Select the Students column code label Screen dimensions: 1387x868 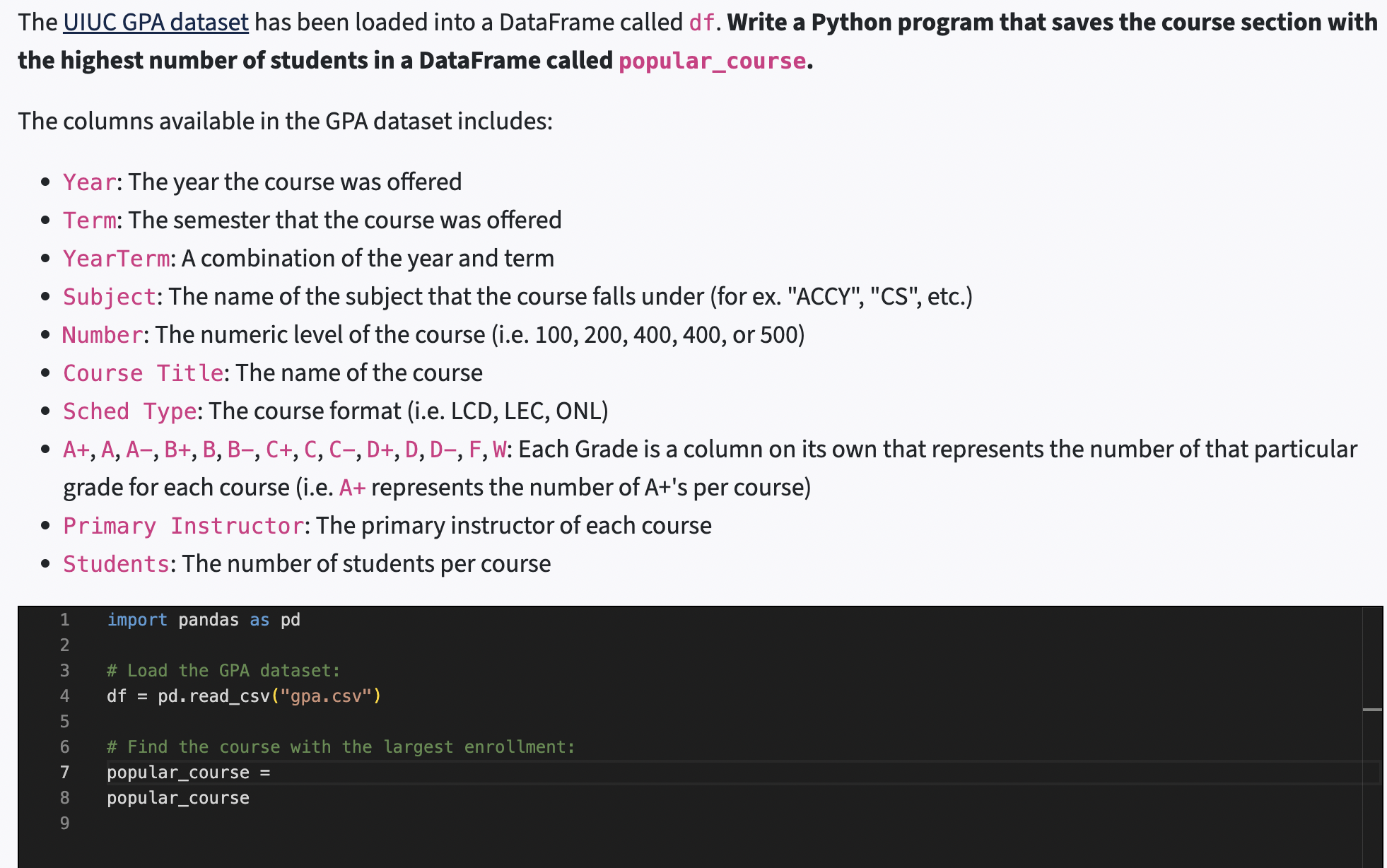click(116, 563)
